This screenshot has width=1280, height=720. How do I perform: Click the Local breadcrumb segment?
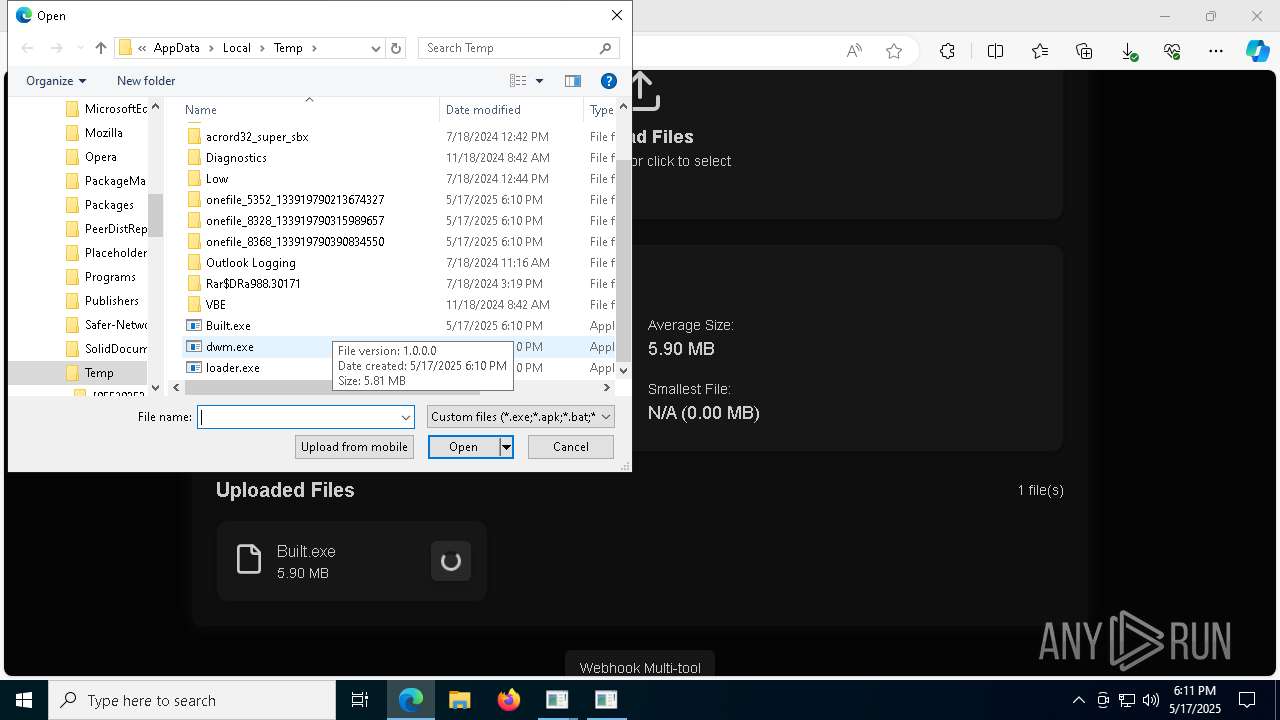pyautogui.click(x=237, y=48)
